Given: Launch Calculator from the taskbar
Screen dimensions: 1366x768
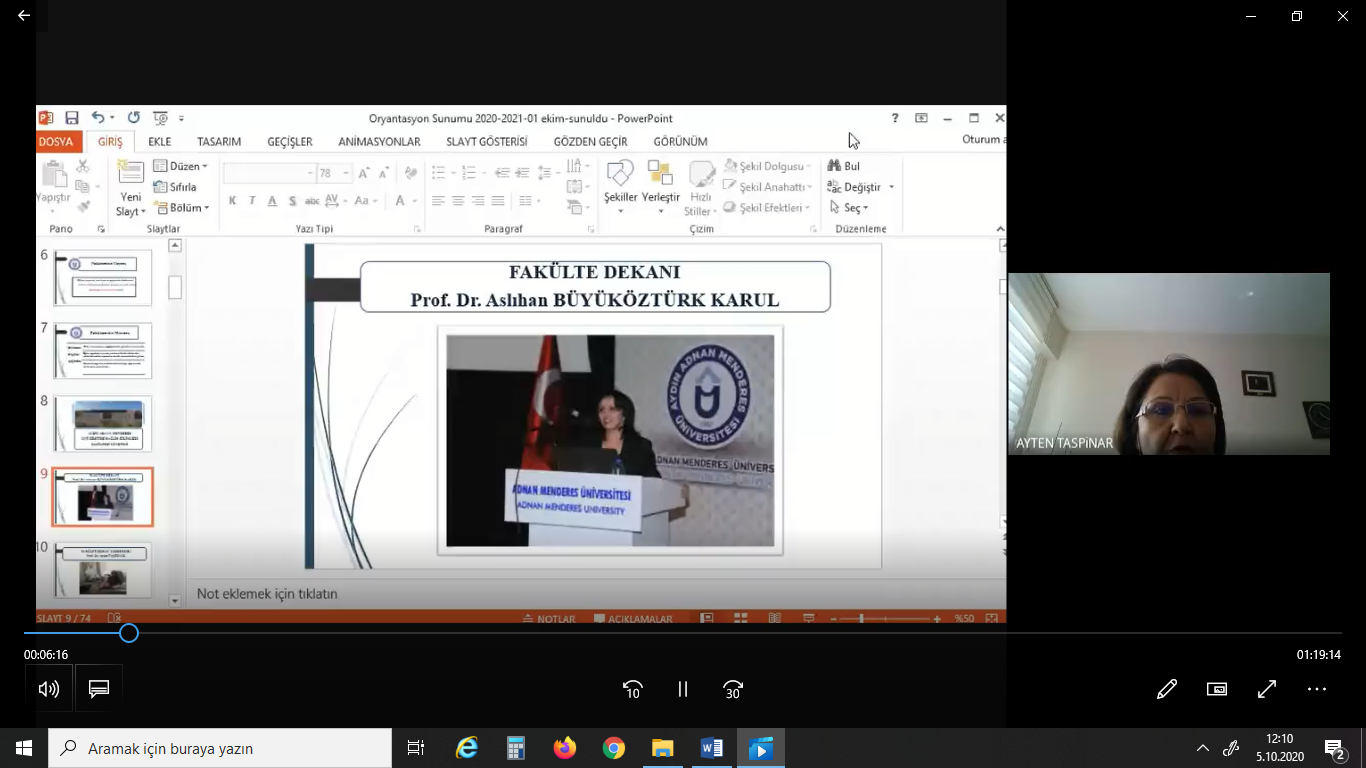Looking at the screenshot, I should (516, 748).
